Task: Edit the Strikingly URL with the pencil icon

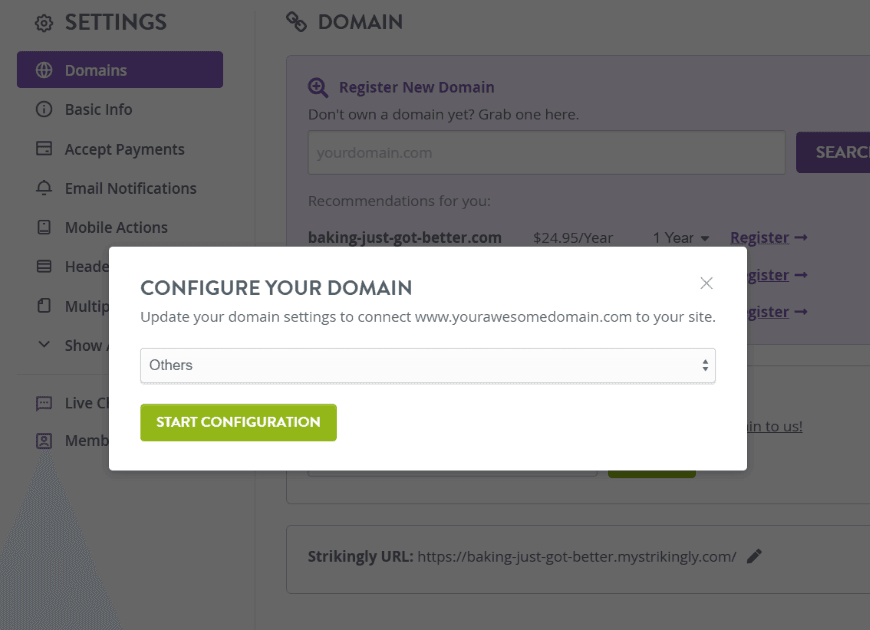Action: click(755, 555)
